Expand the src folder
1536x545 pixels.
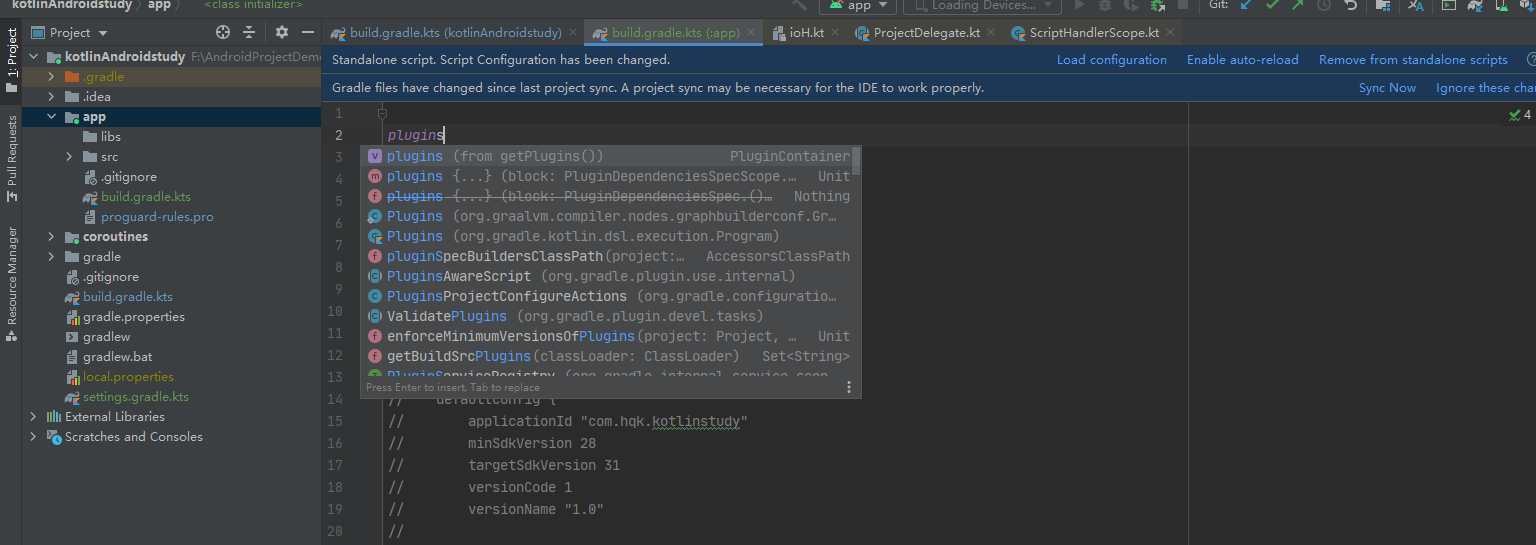tap(69, 157)
